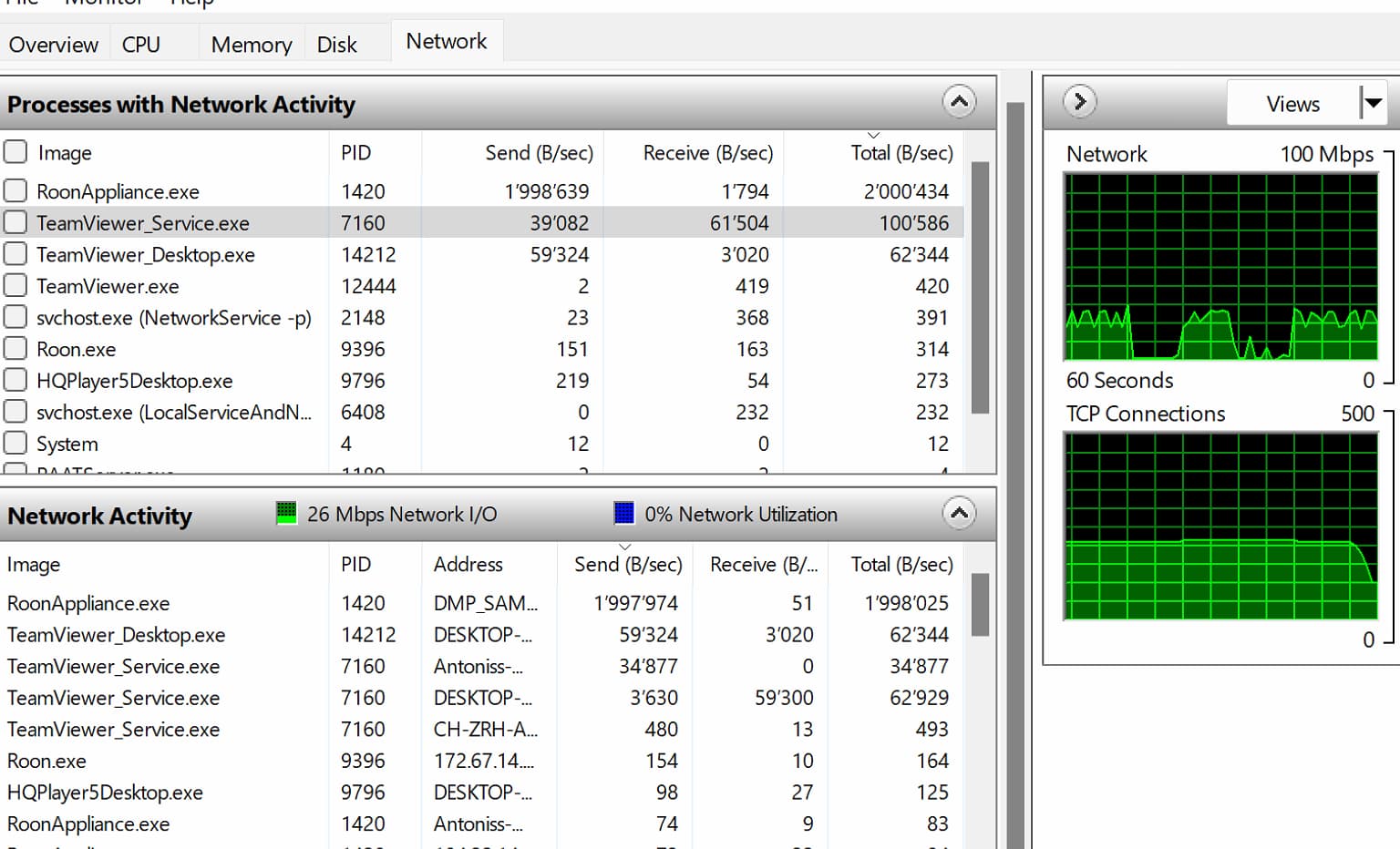Image resolution: width=1400 pixels, height=849 pixels.
Task: Click the TCP Connections graph
Action: (x=1221, y=527)
